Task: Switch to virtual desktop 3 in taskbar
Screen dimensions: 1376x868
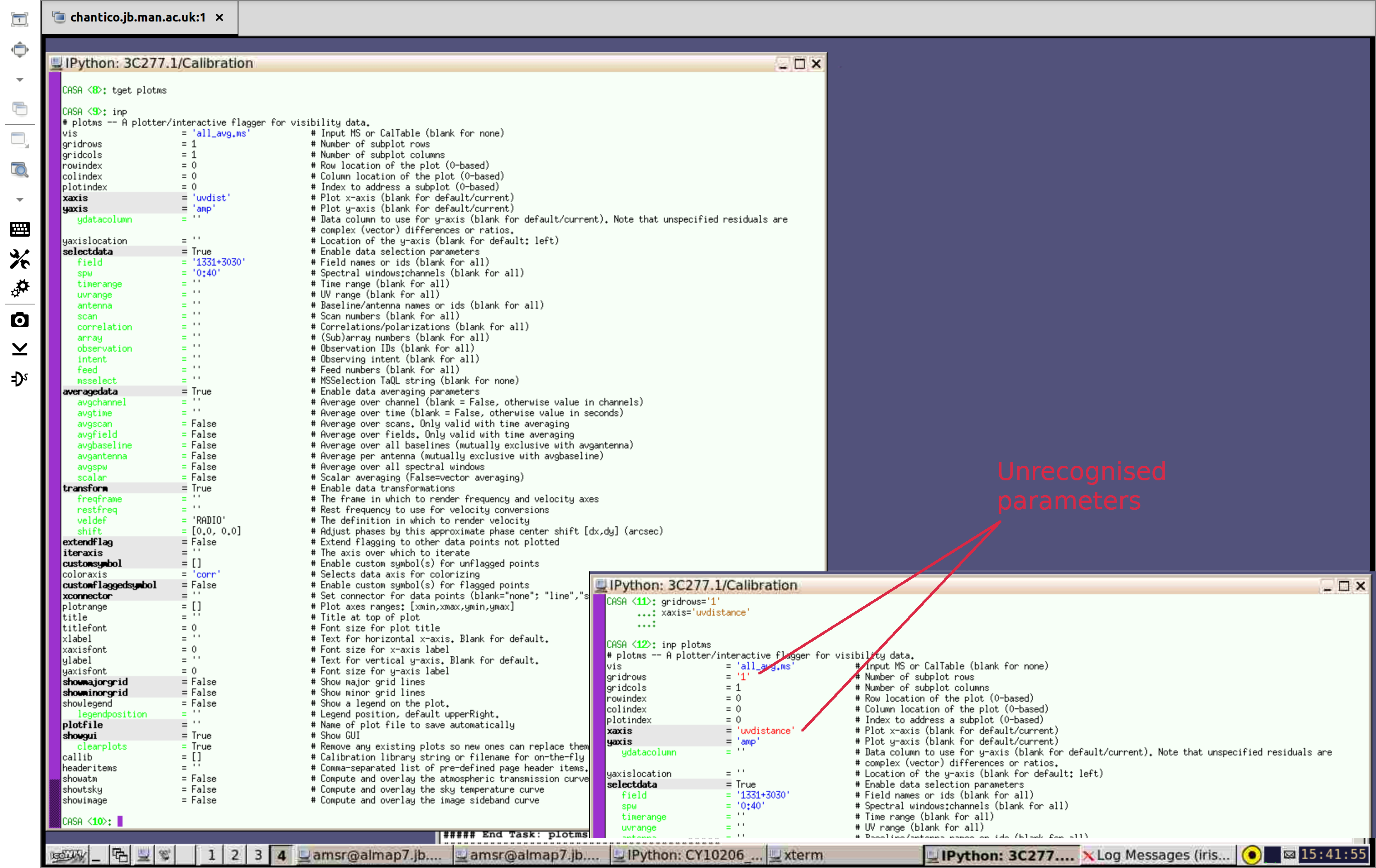Action: pos(258,855)
